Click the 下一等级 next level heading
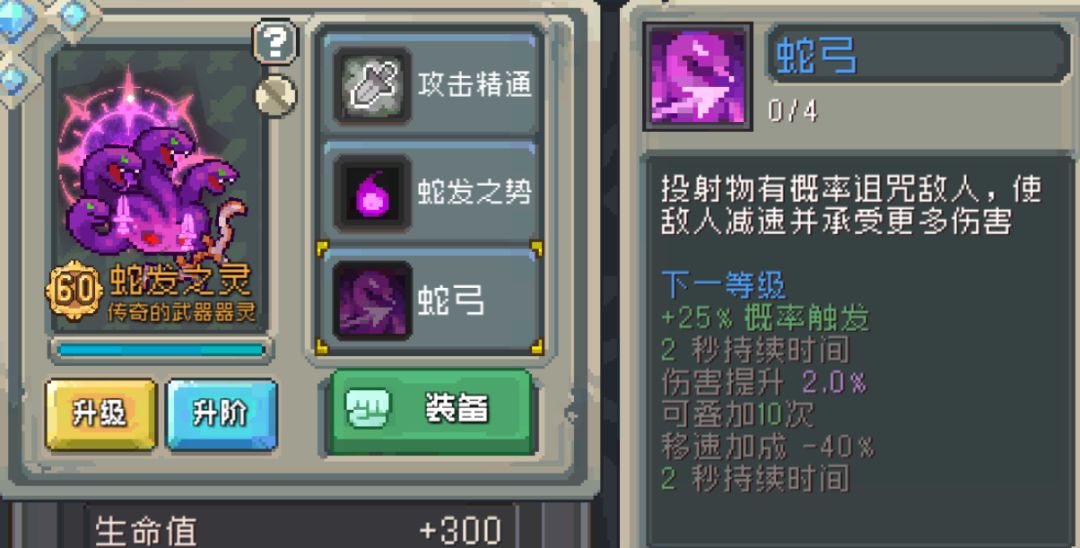 [723, 284]
